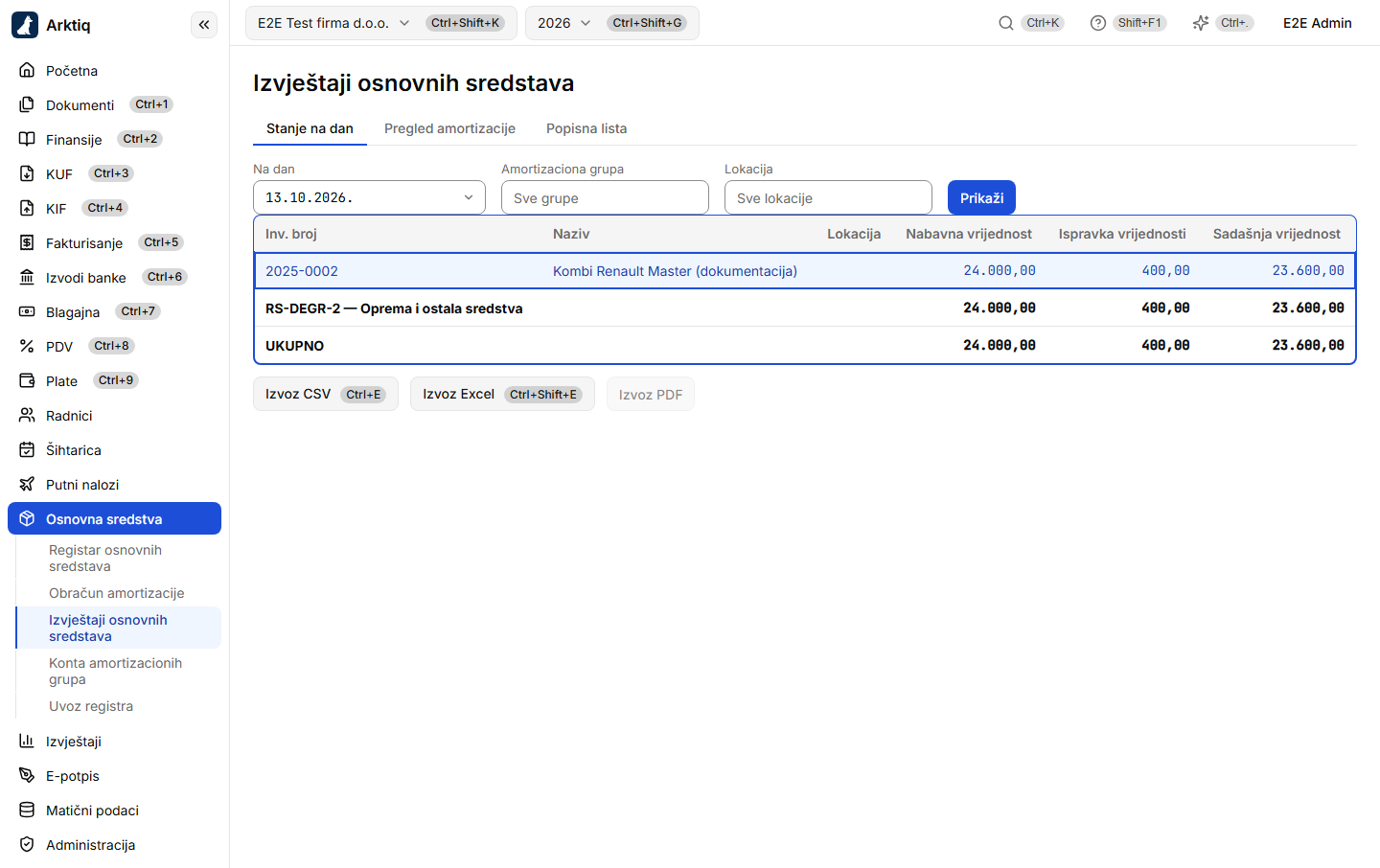The image size is (1380, 868).
Task: Open the E2E Admin user menu
Action: pyautogui.click(x=1318, y=23)
